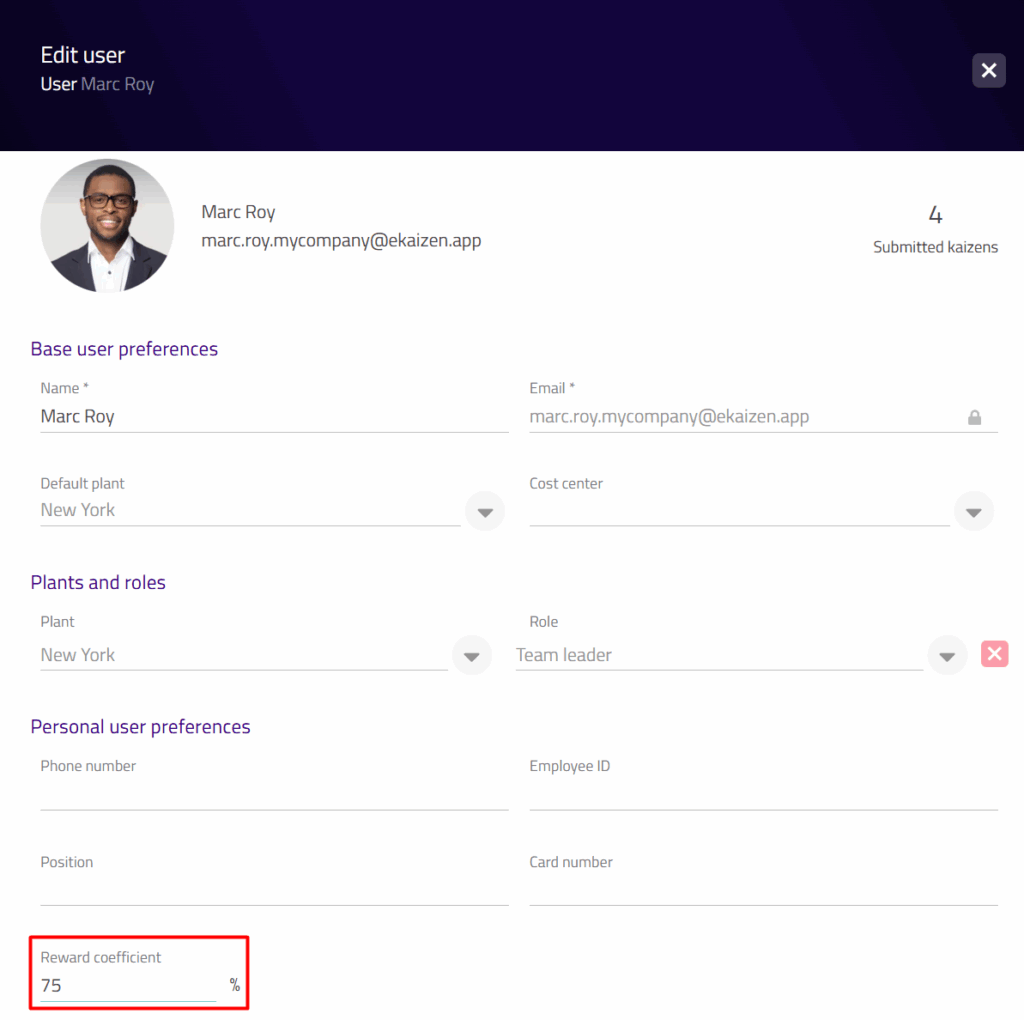The width and height of the screenshot is (1024, 1020).
Task: Click the Team leader role field
Action: tap(718, 655)
